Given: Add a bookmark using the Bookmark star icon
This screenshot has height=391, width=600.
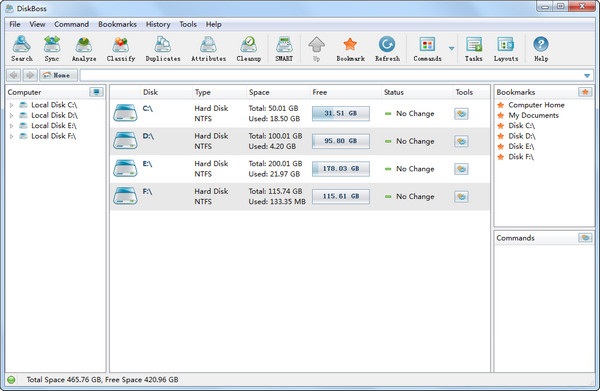Looking at the screenshot, I should click(350, 49).
